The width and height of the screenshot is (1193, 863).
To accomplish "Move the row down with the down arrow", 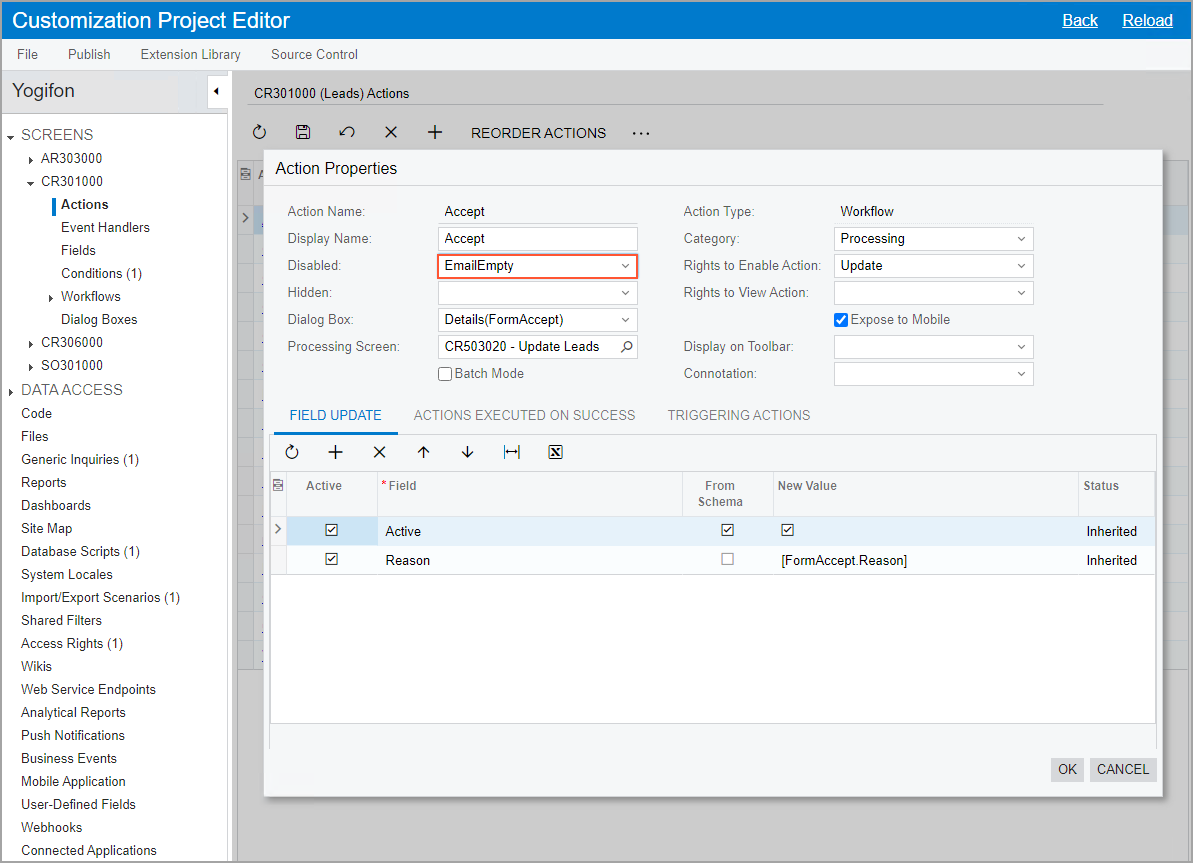I will point(467,452).
